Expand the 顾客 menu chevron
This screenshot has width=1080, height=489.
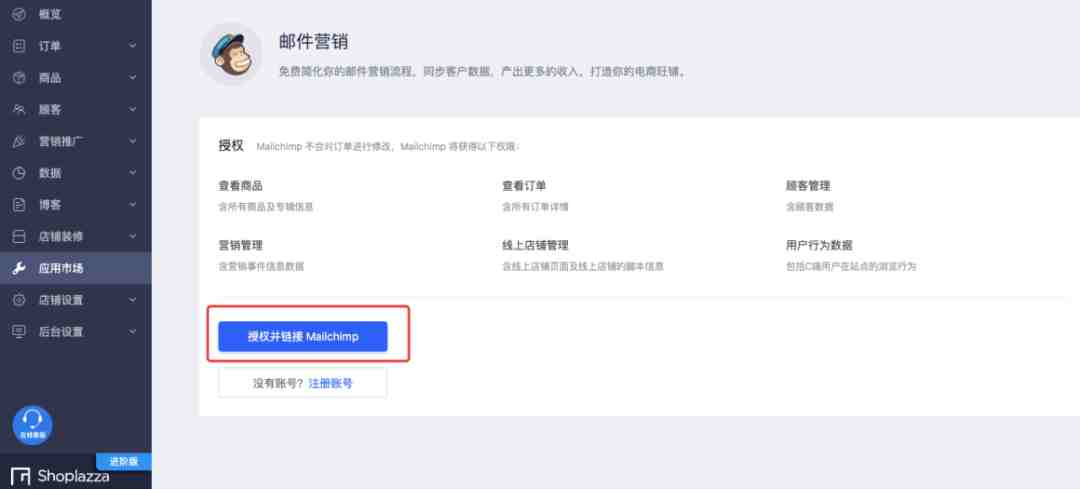132,110
